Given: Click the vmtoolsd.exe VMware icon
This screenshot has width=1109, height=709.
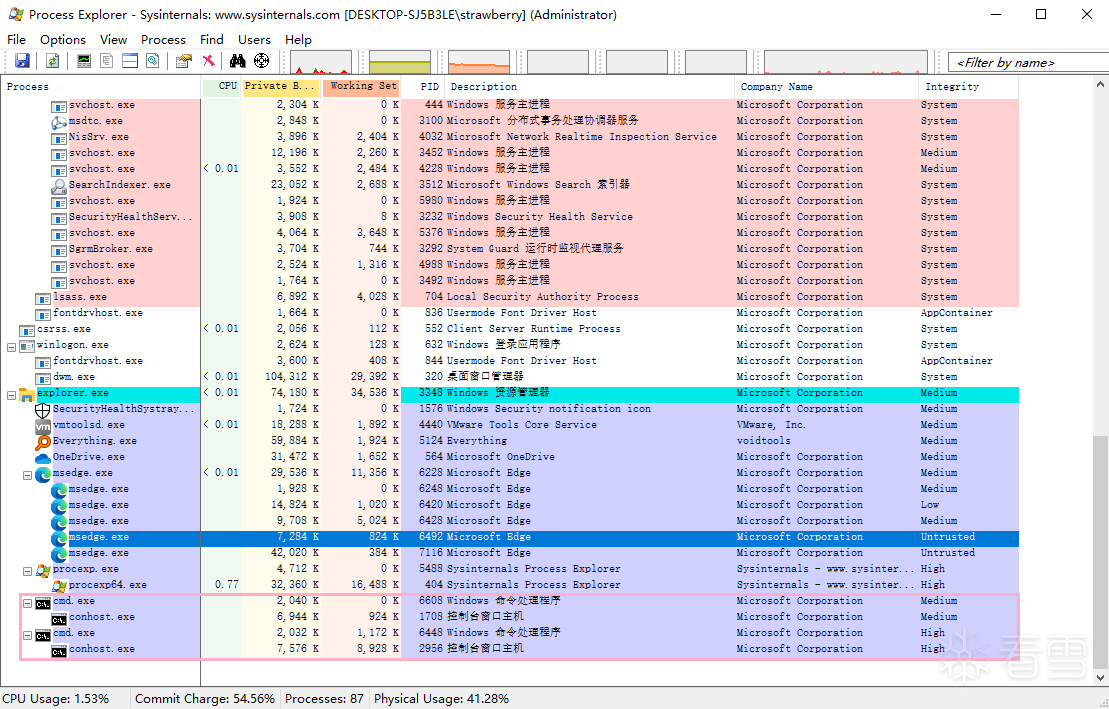Looking at the screenshot, I should click(42, 426).
